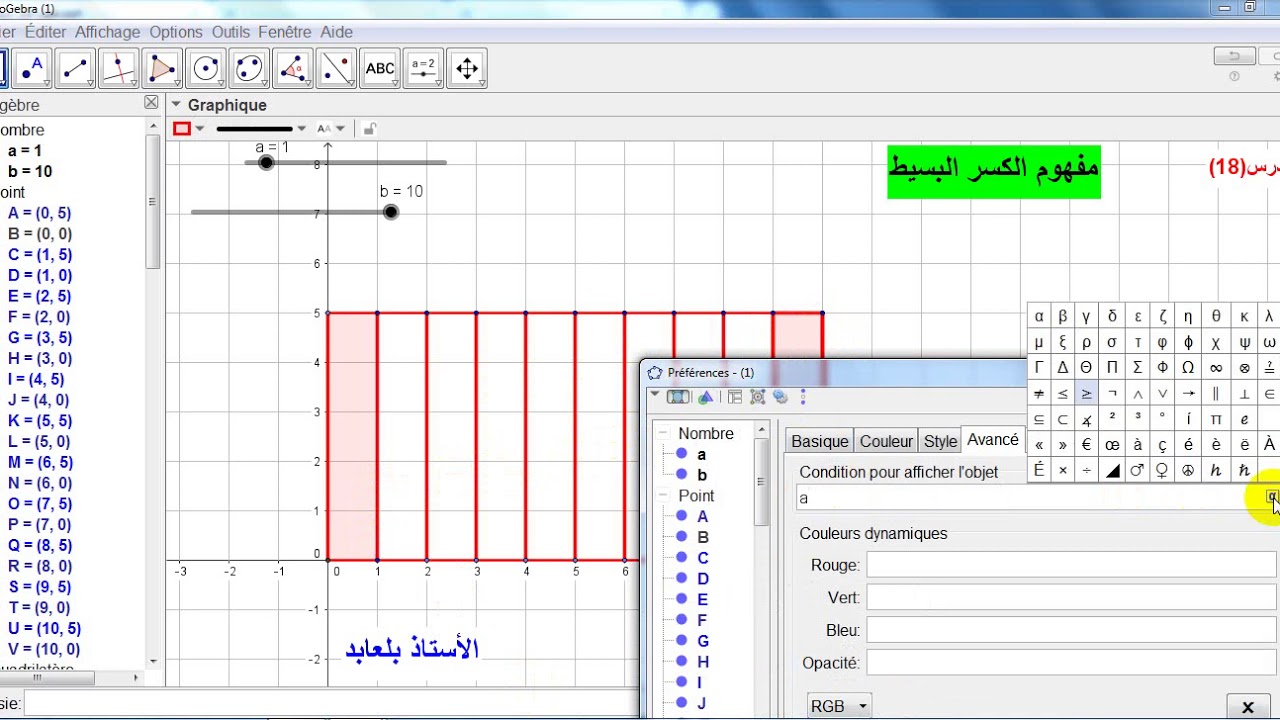1280x720 pixels.
Task: Insert the ¬ negation symbol
Action: point(1112,393)
